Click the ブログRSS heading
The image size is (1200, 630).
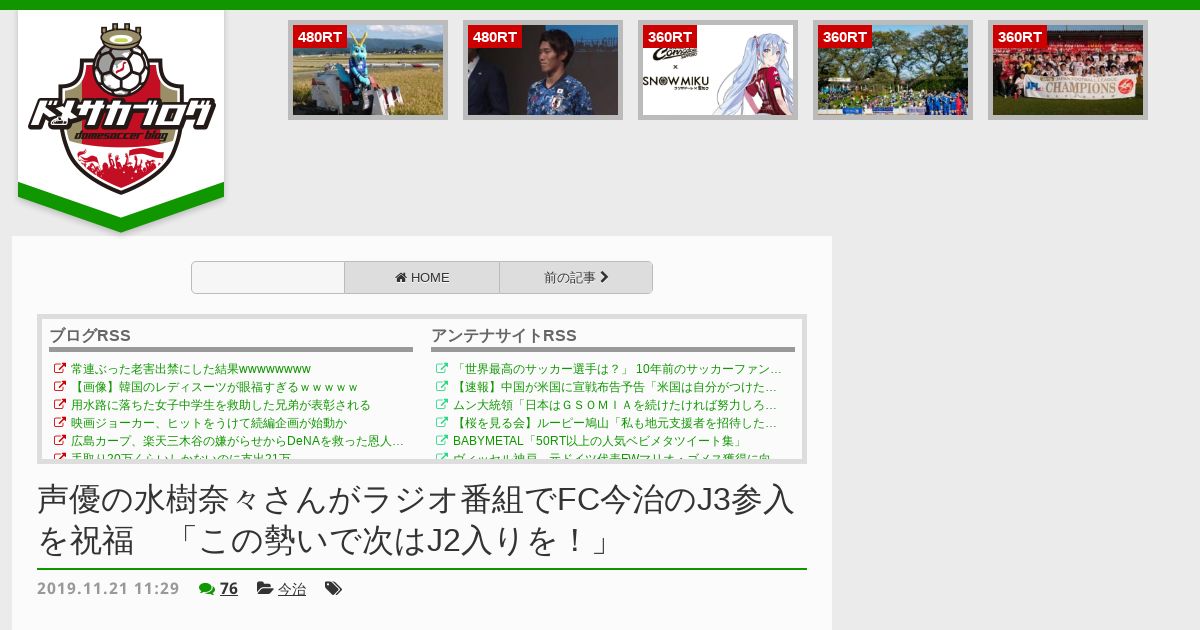coord(90,336)
